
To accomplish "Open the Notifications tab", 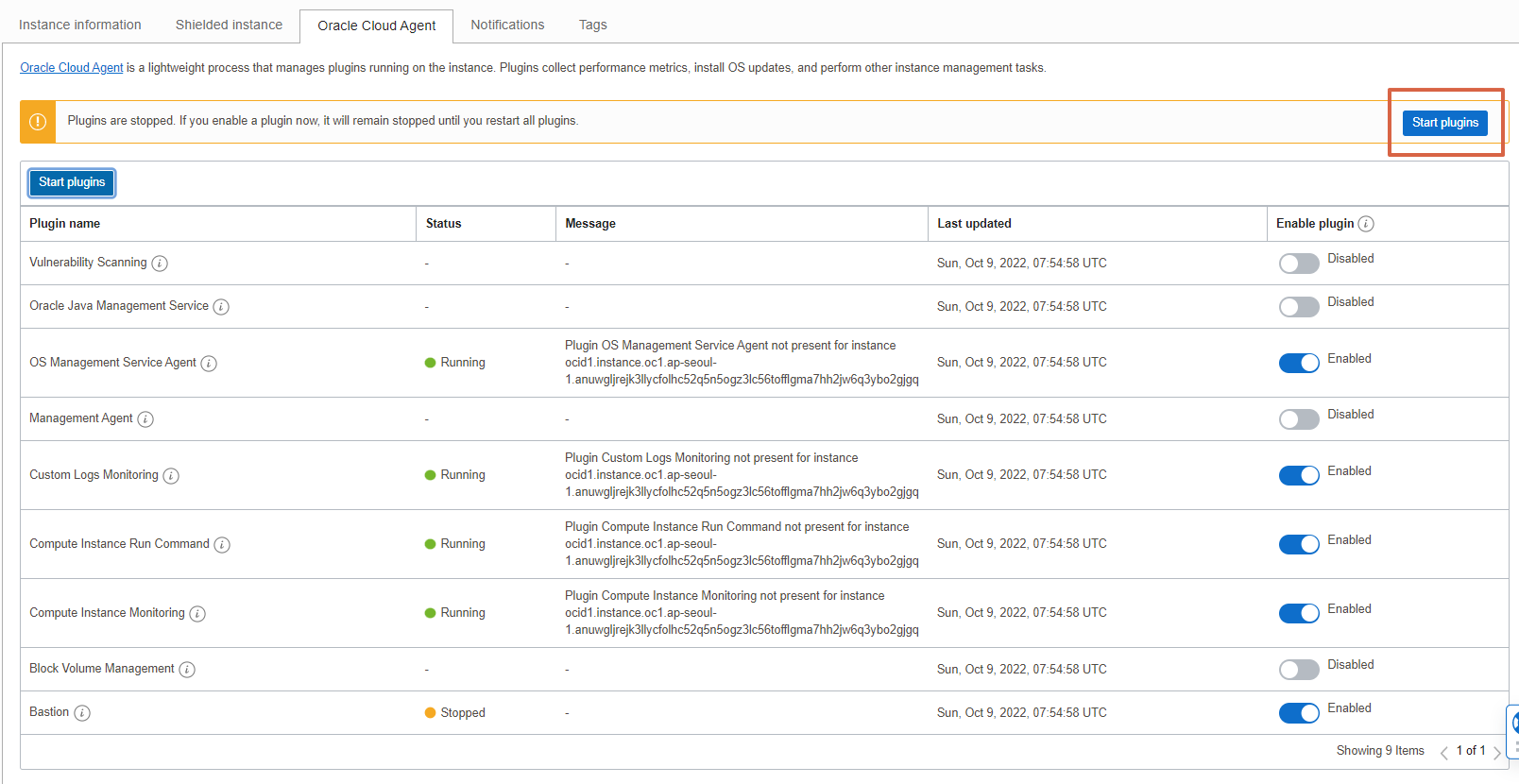I will pyautogui.click(x=507, y=25).
